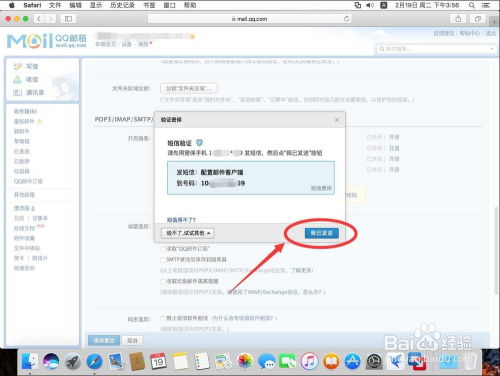The width and height of the screenshot is (500, 376).
Task: Click Safari back arrow button
Action: tap(39, 19)
